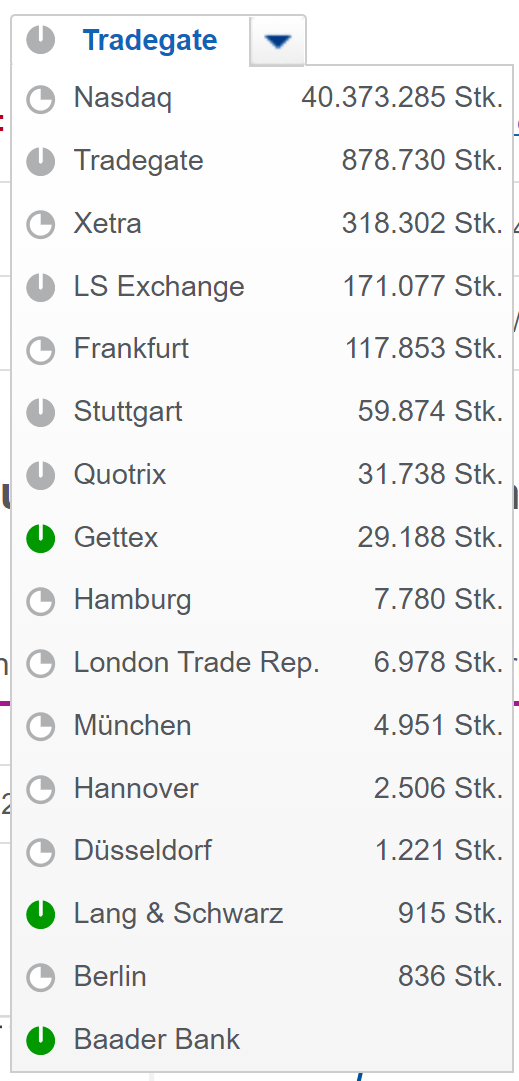This screenshot has width=519, height=1081.
Task: Click the clock icon beside Xetra
Action: [41, 224]
